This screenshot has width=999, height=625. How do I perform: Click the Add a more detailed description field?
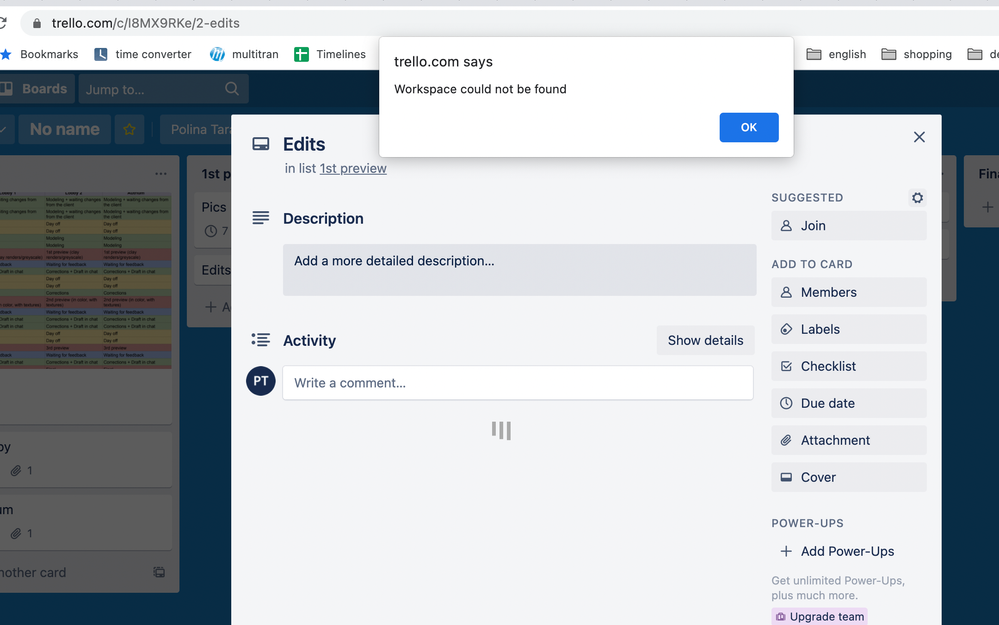pos(519,269)
